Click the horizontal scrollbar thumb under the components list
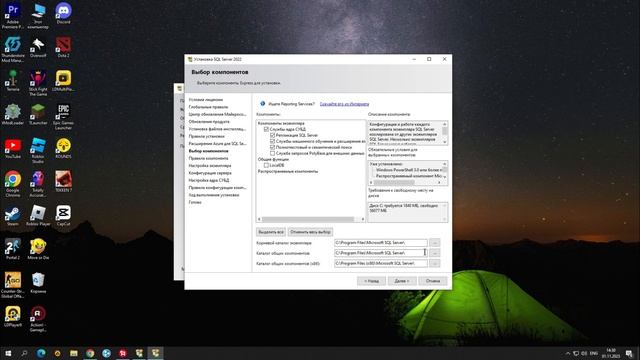The height and width of the screenshot is (360, 640). 308,219
